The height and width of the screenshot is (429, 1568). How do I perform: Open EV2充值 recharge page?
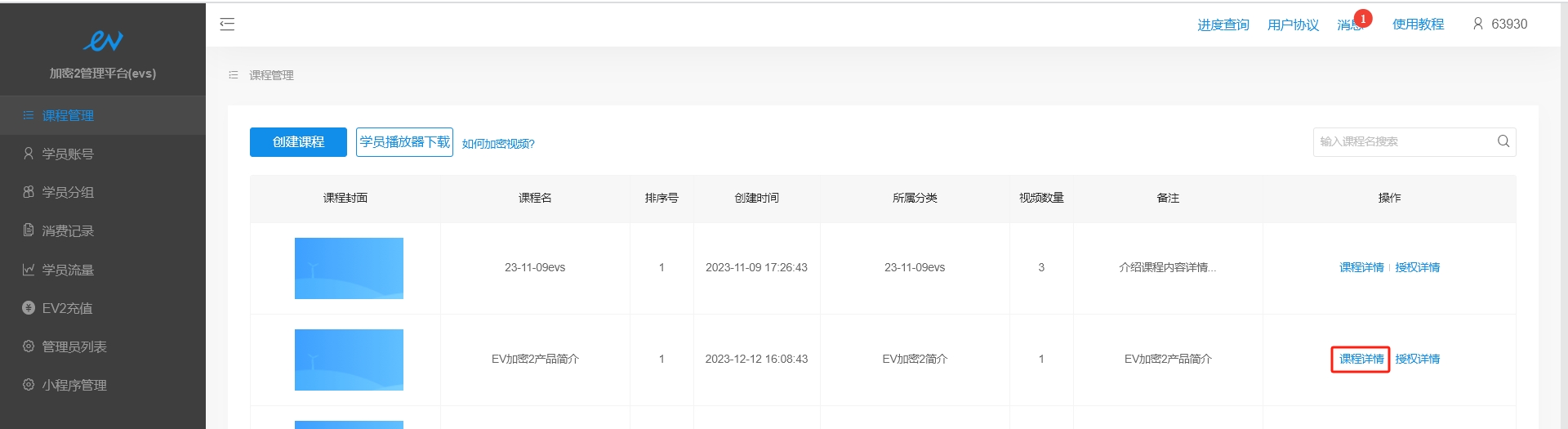pos(67,308)
